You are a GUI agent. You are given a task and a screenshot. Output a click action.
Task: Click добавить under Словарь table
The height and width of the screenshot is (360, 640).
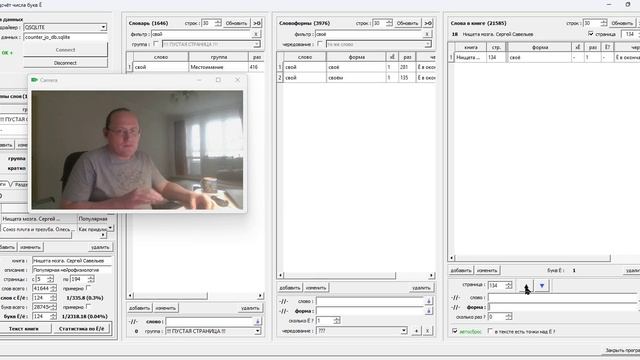(x=139, y=308)
